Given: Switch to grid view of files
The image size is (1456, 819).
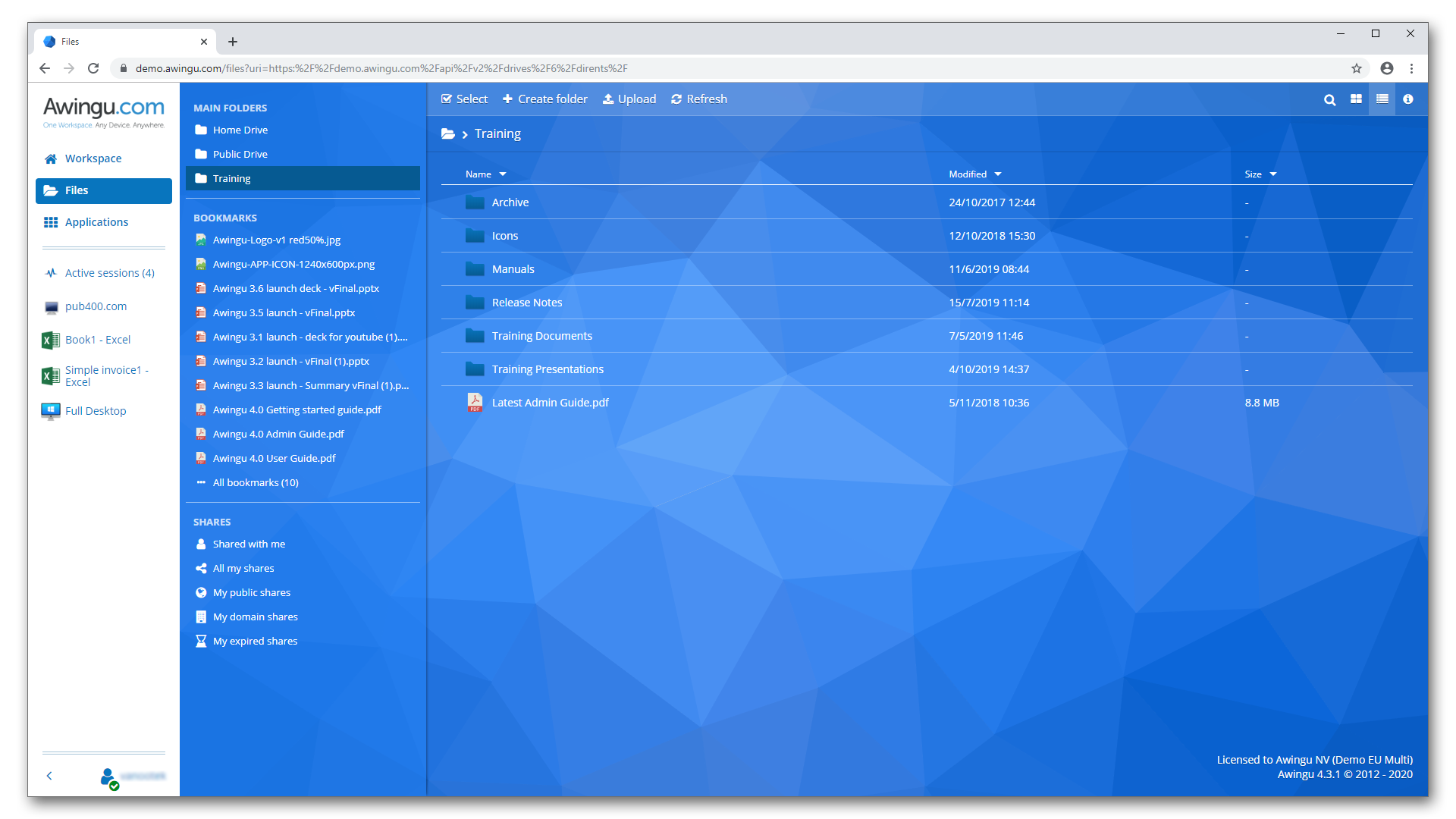Looking at the screenshot, I should tap(1356, 99).
